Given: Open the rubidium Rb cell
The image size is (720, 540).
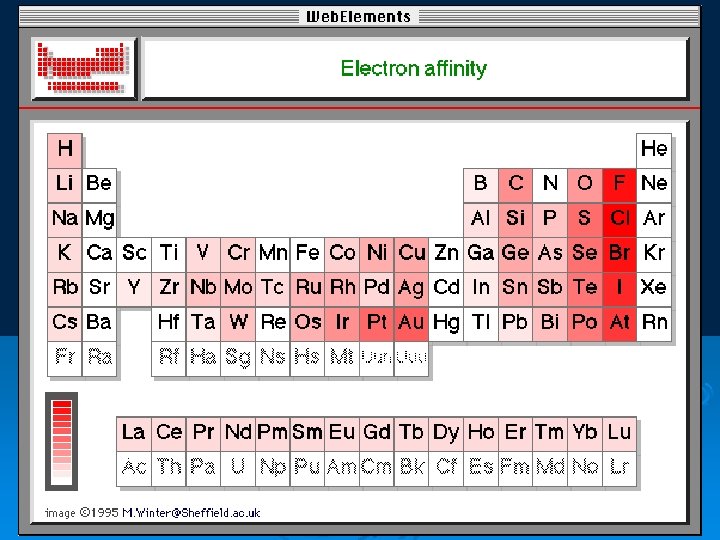Looking at the screenshot, I should point(65,289).
